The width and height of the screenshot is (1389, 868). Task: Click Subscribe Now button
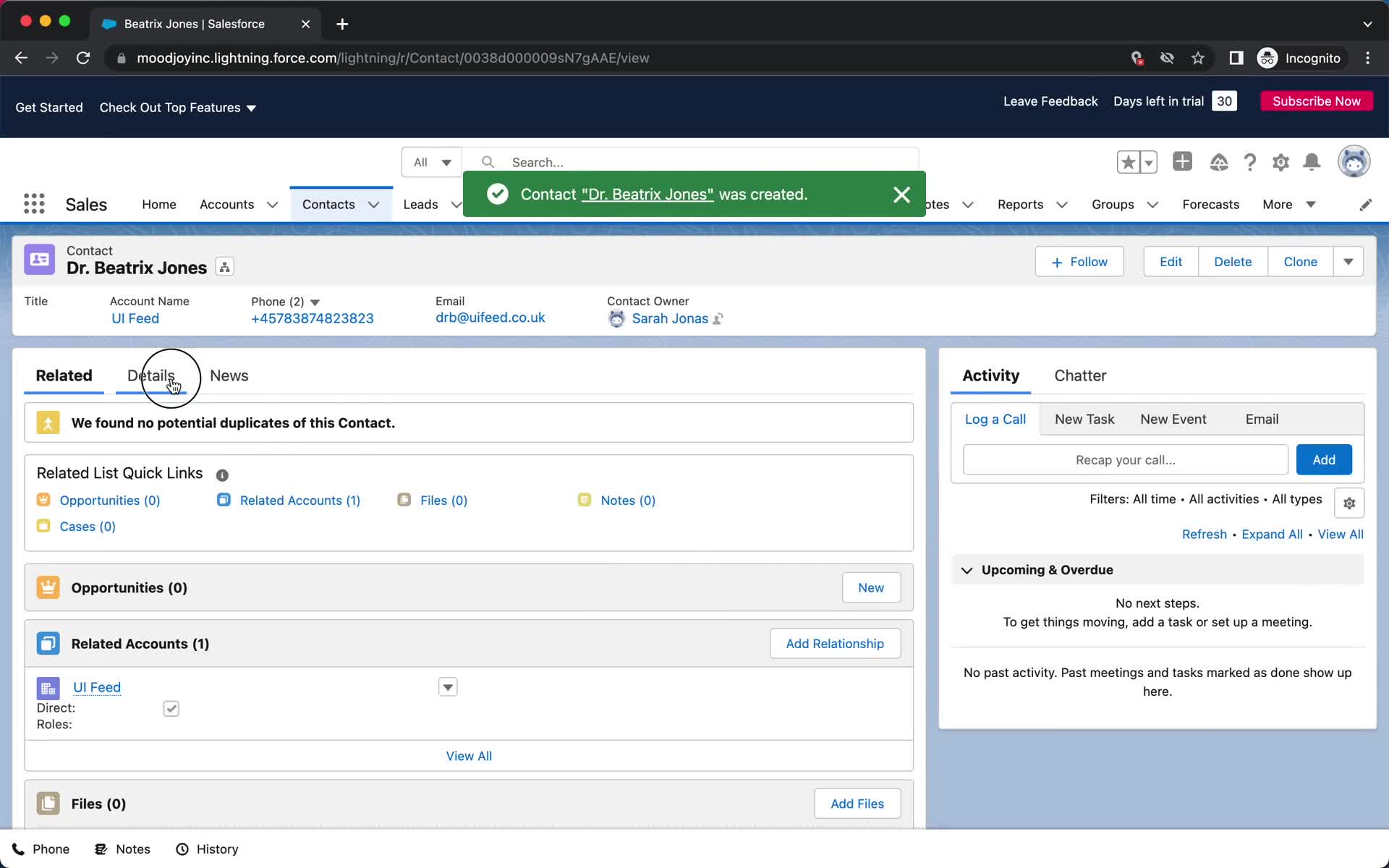pyautogui.click(x=1317, y=101)
